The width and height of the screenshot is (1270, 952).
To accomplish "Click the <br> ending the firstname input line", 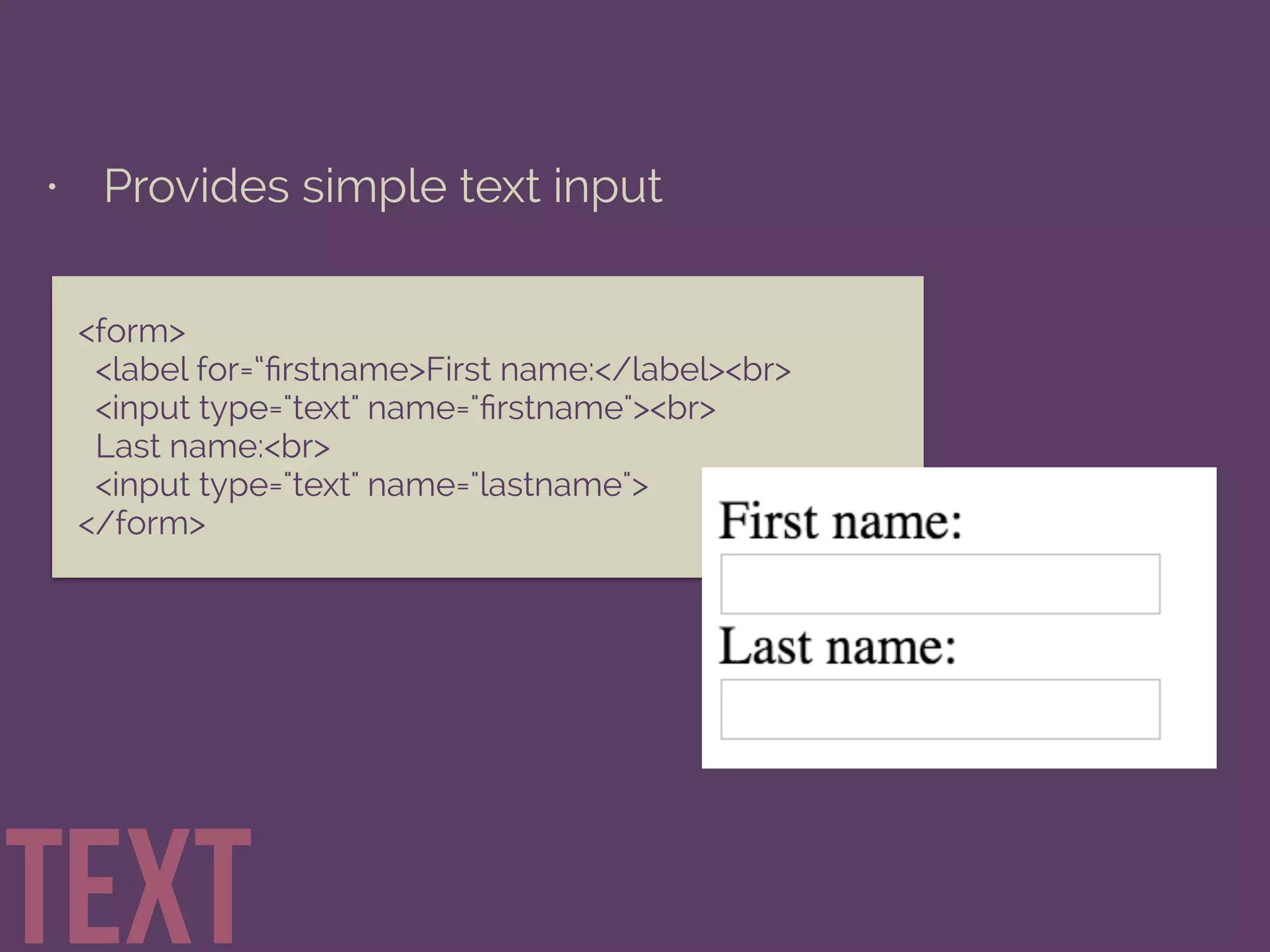I will click(683, 408).
